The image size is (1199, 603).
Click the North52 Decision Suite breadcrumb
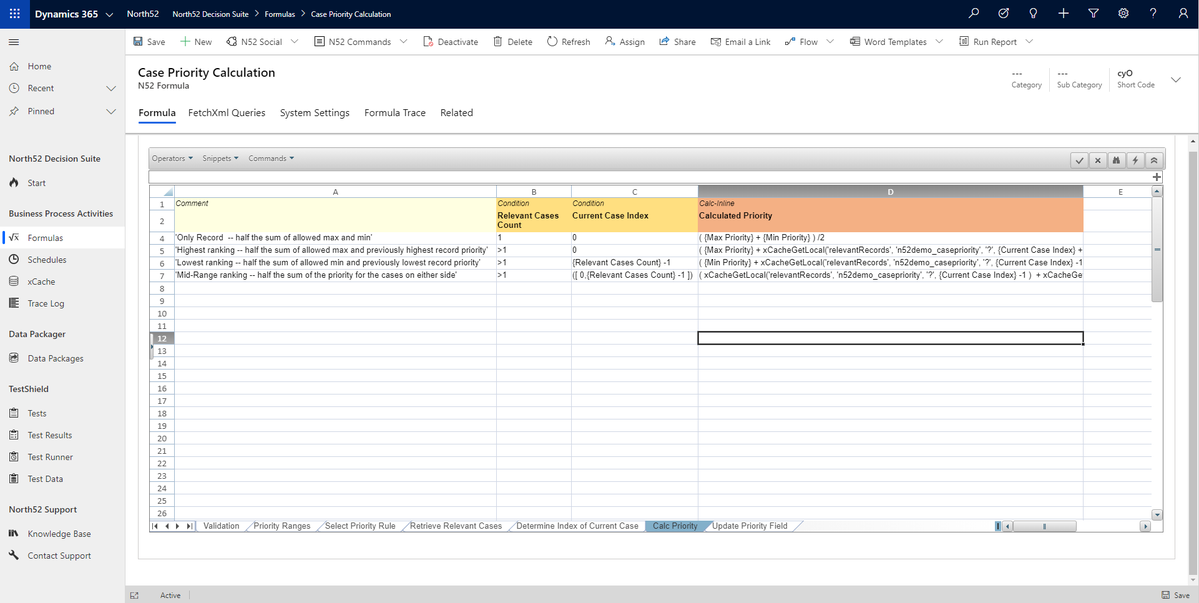tap(210, 15)
